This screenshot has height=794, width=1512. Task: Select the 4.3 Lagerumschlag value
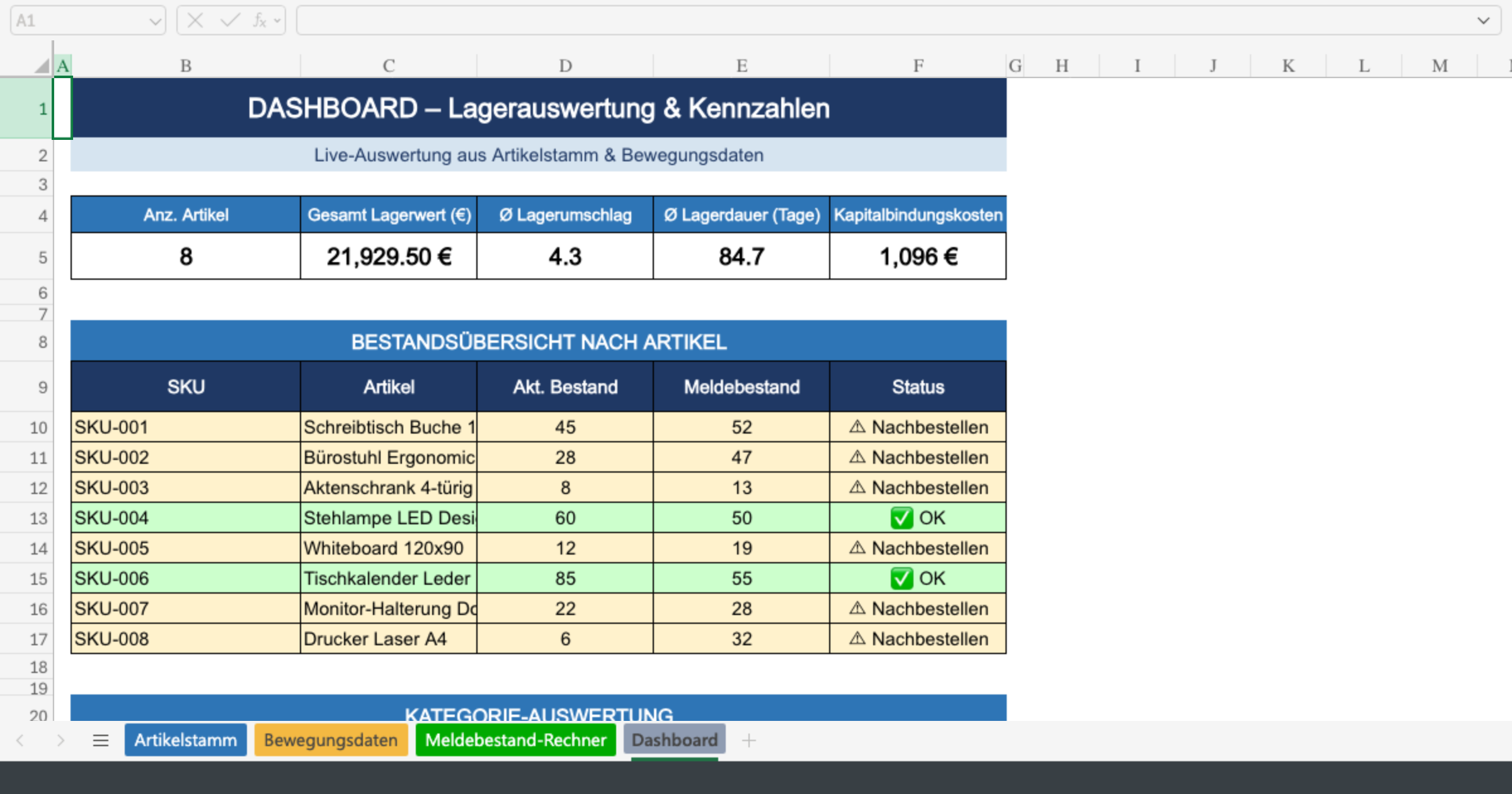pos(565,256)
